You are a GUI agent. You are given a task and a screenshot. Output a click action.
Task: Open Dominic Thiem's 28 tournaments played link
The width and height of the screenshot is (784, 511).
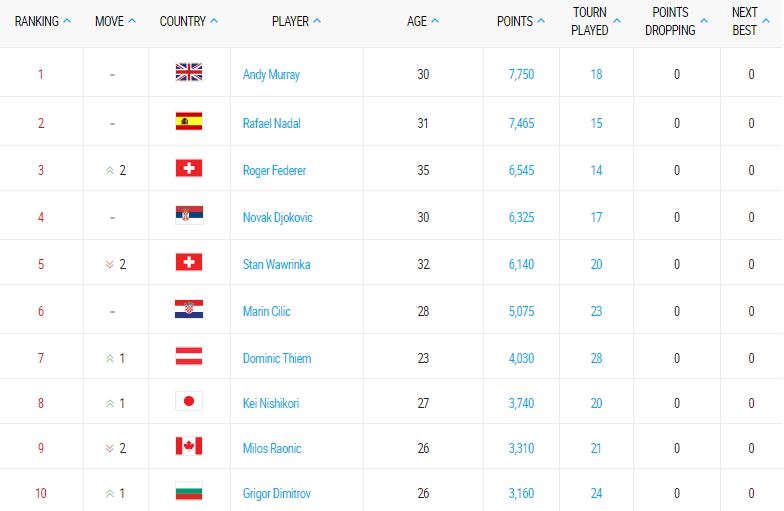[x=596, y=358]
